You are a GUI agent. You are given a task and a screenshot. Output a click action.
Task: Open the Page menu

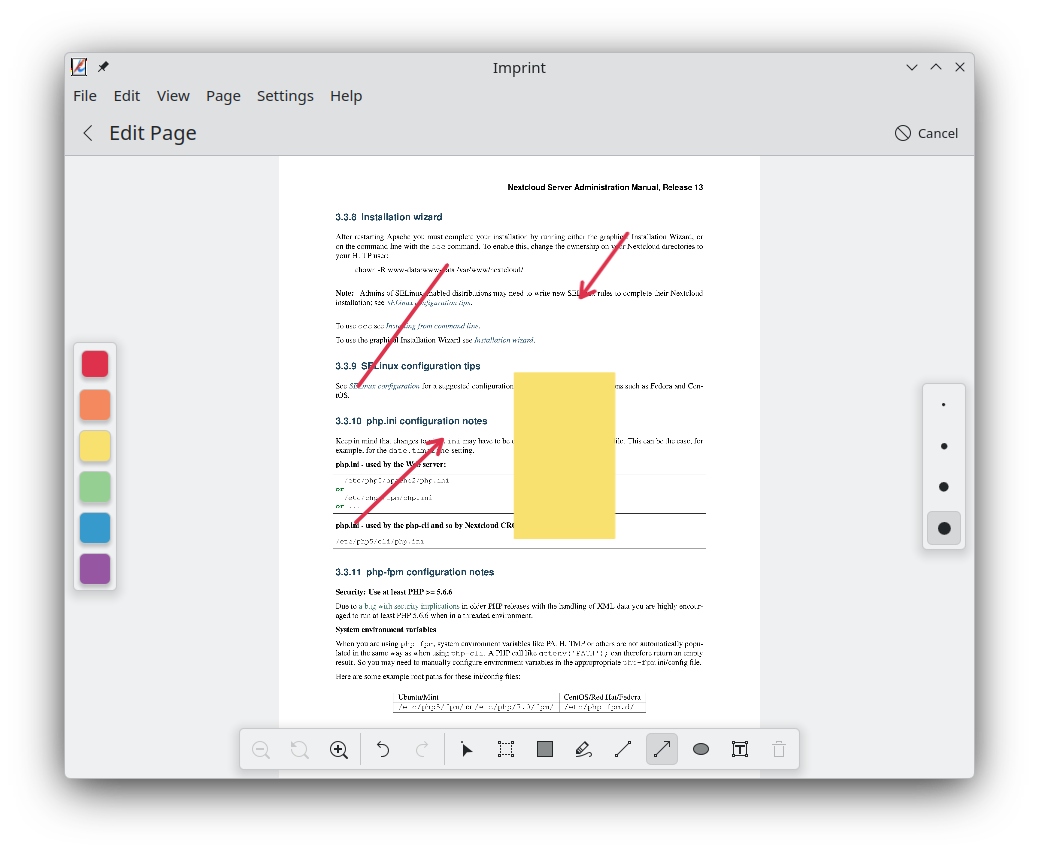pos(223,96)
